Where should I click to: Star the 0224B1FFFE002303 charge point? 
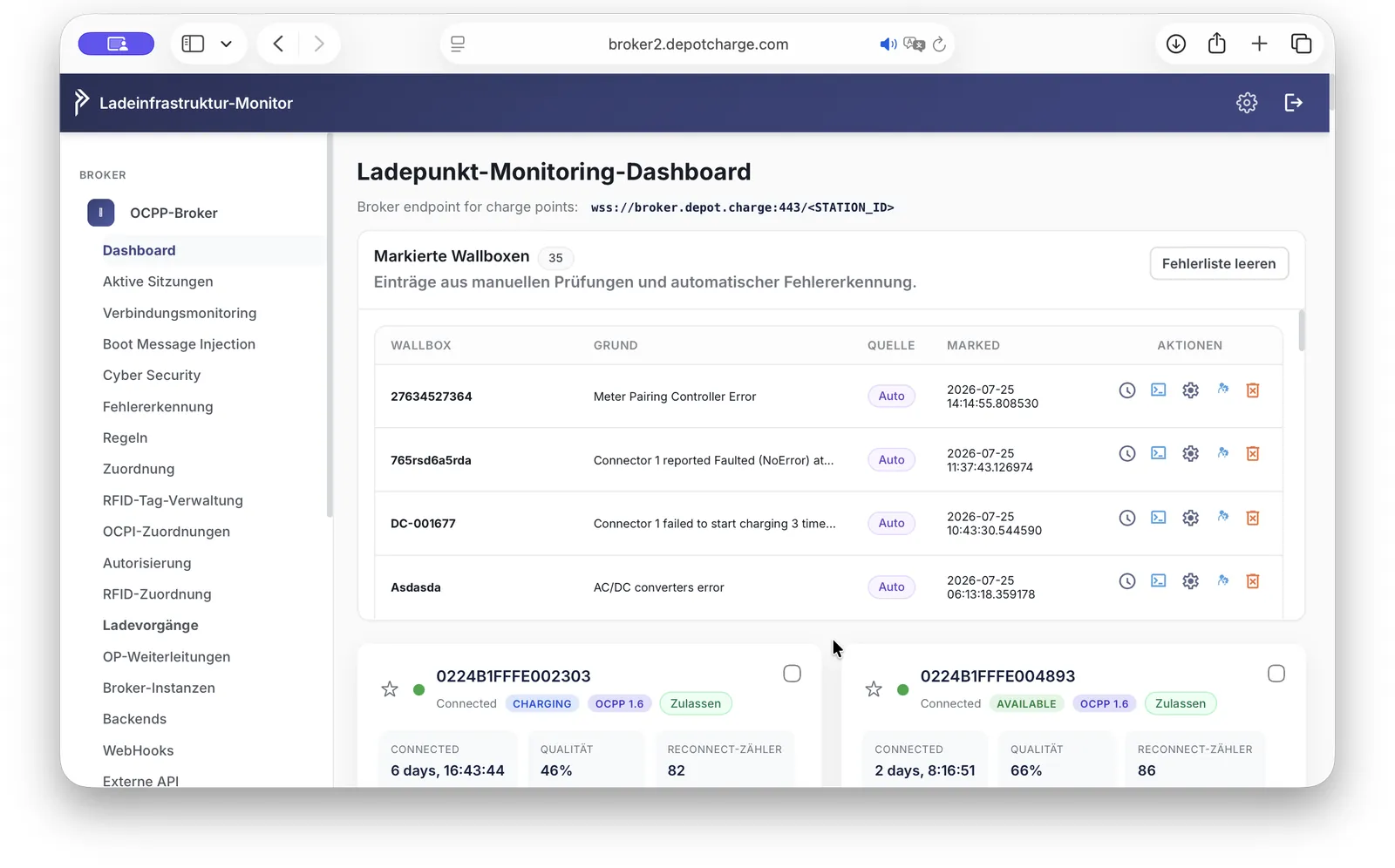point(390,689)
